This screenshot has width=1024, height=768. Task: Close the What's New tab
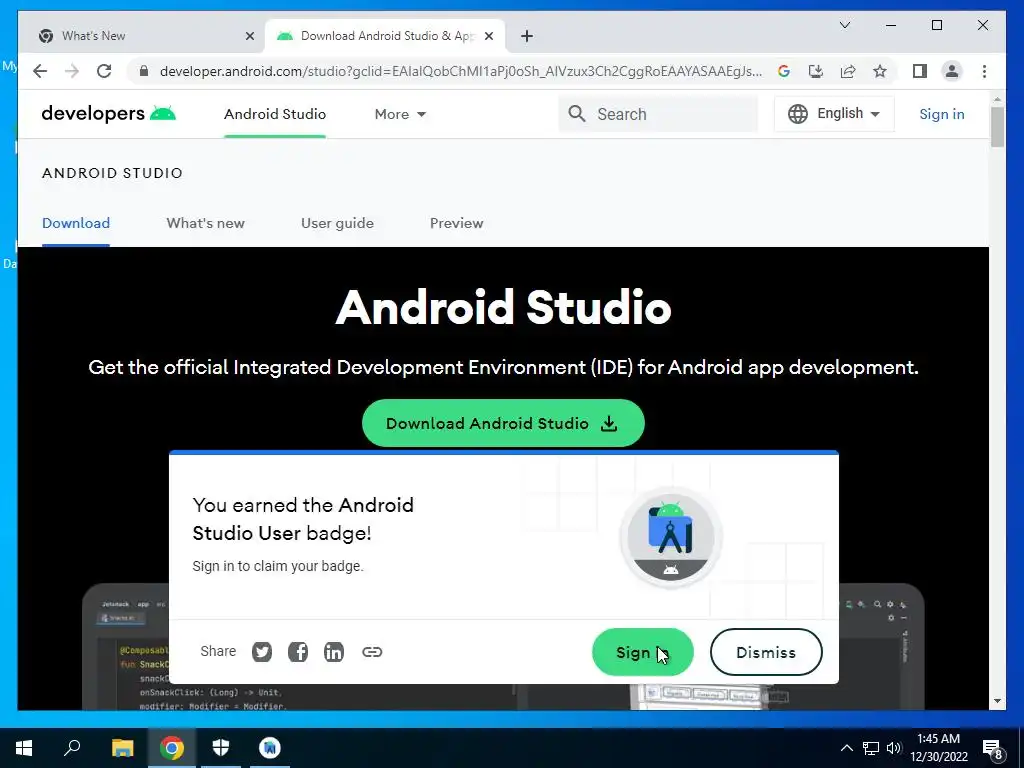click(x=249, y=36)
